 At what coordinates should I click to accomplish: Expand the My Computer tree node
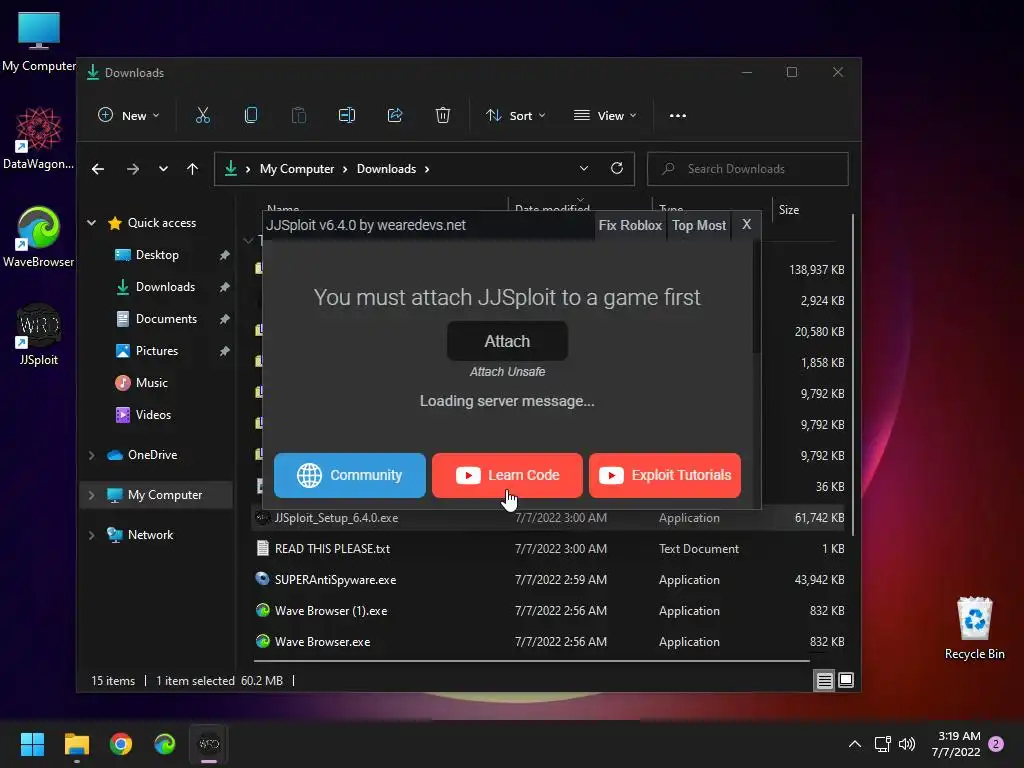pos(91,495)
